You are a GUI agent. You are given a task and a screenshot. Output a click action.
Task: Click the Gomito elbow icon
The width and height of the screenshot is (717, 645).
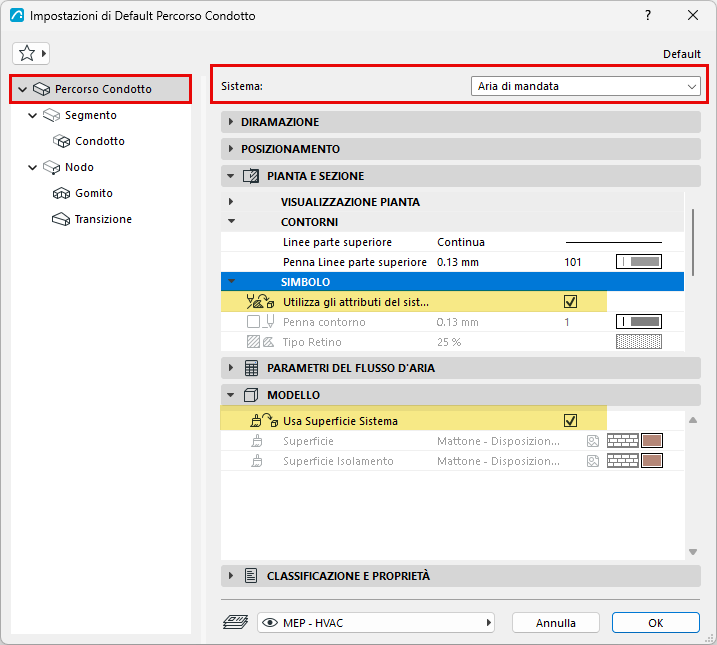coord(61,193)
